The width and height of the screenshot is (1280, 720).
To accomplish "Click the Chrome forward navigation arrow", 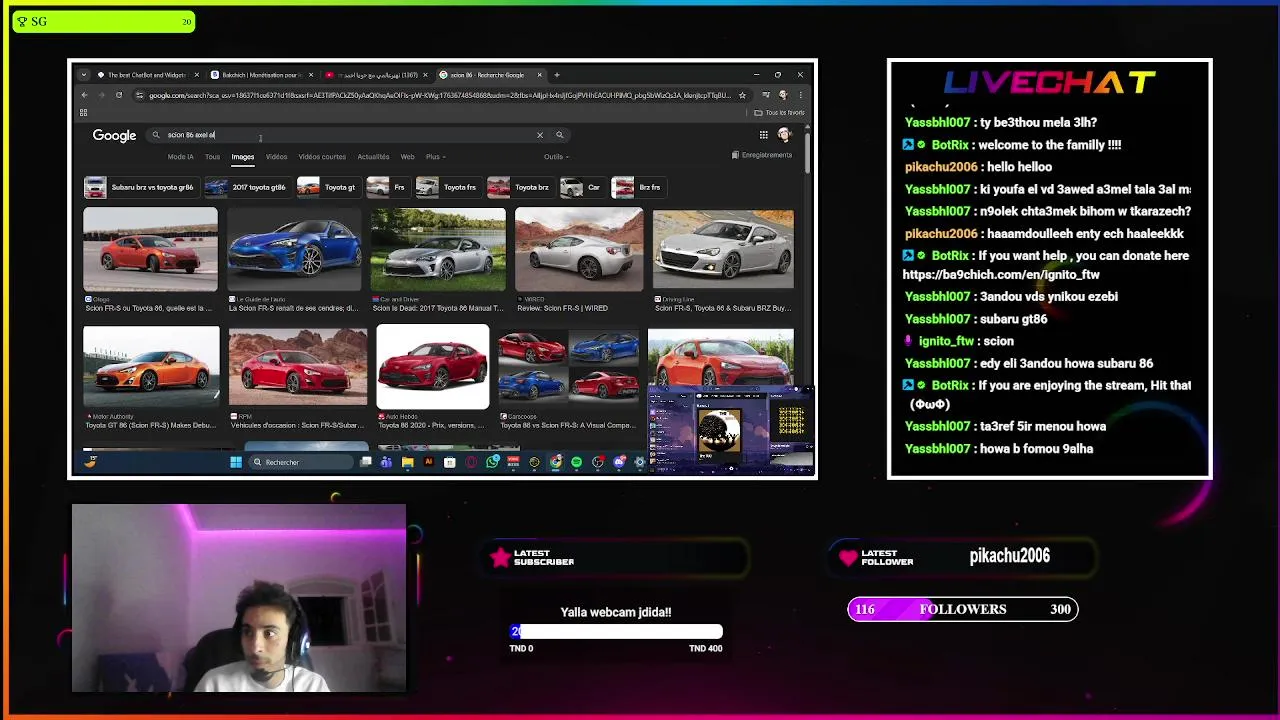I will [x=101, y=95].
